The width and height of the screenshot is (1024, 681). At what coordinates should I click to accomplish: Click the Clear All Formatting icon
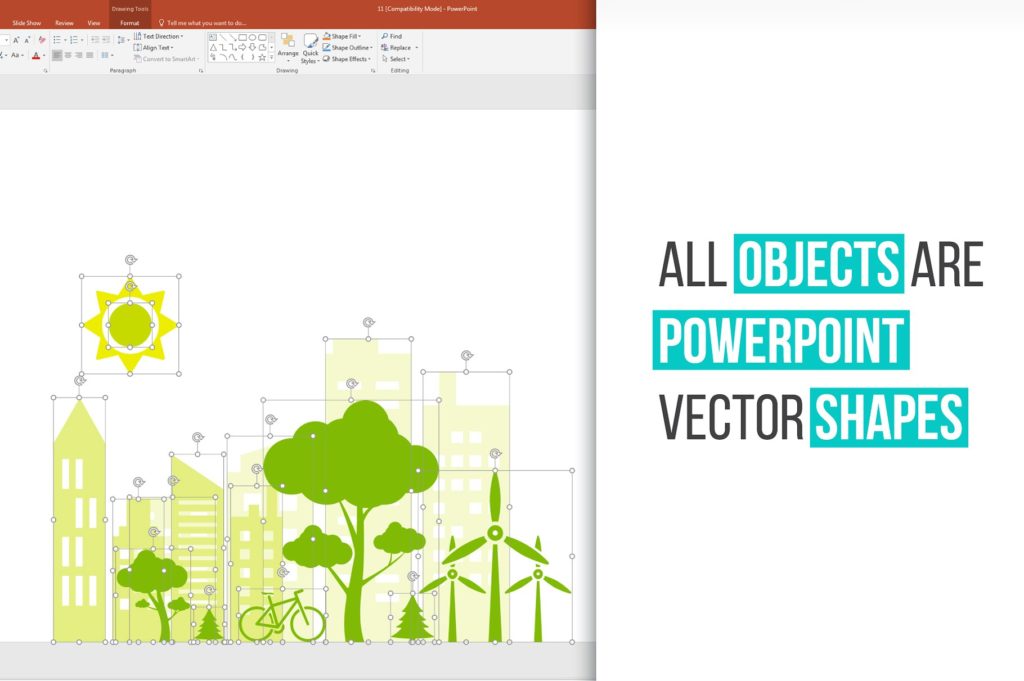click(41, 40)
